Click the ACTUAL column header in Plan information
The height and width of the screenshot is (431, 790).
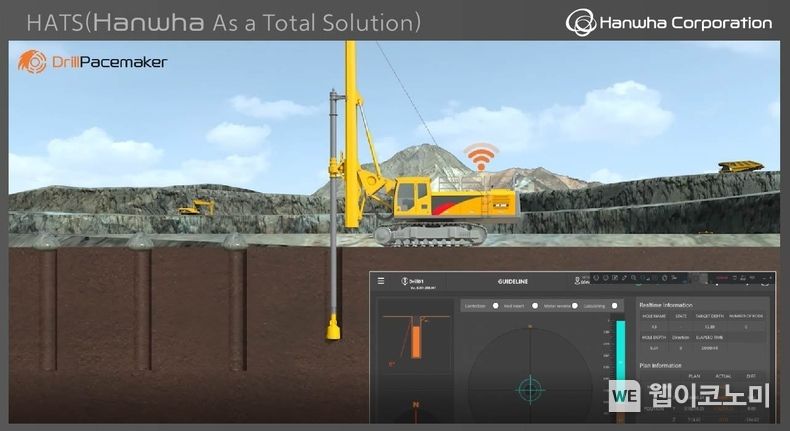click(723, 376)
